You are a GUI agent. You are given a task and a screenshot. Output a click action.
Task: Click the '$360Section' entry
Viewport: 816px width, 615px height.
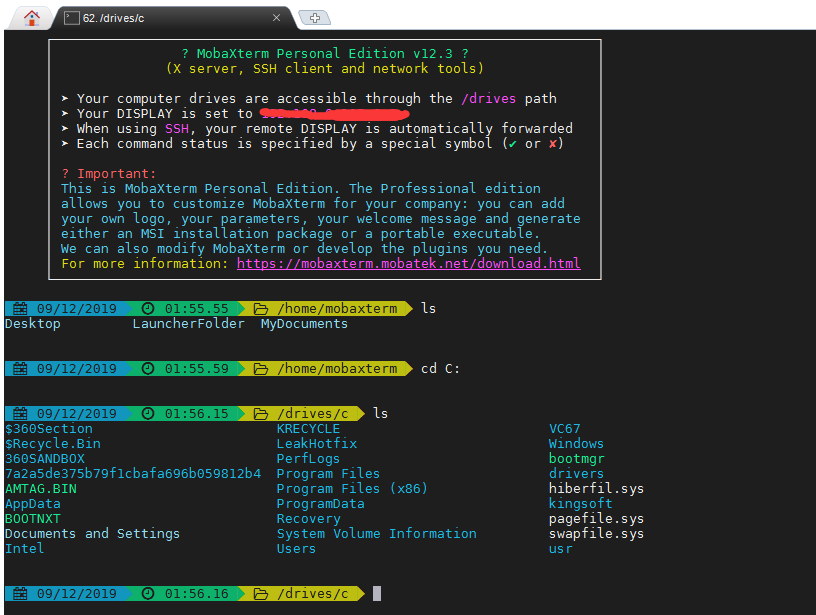(x=49, y=429)
